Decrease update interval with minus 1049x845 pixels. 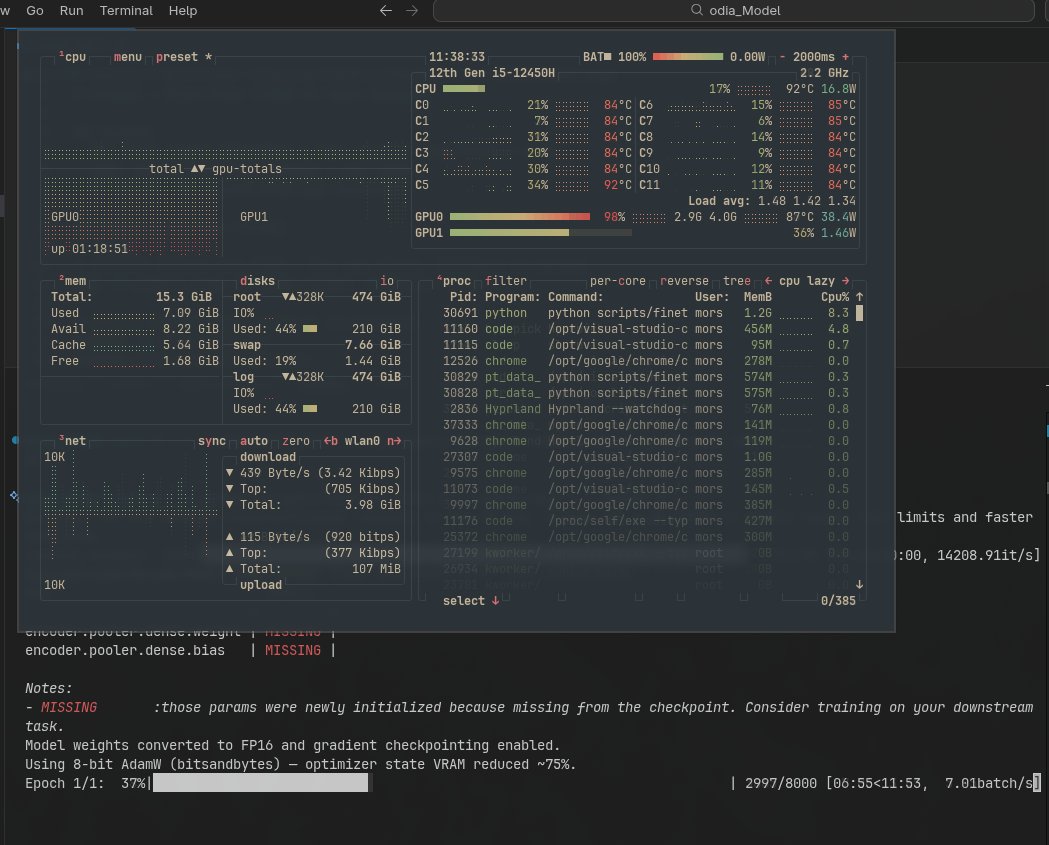(782, 57)
